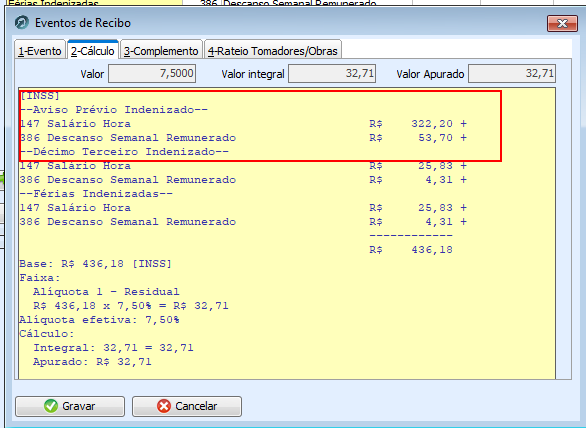Click the green checkmark icon on Gravar
Image resolution: width=586 pixels, height=428 pixels.
click(50, 406)
